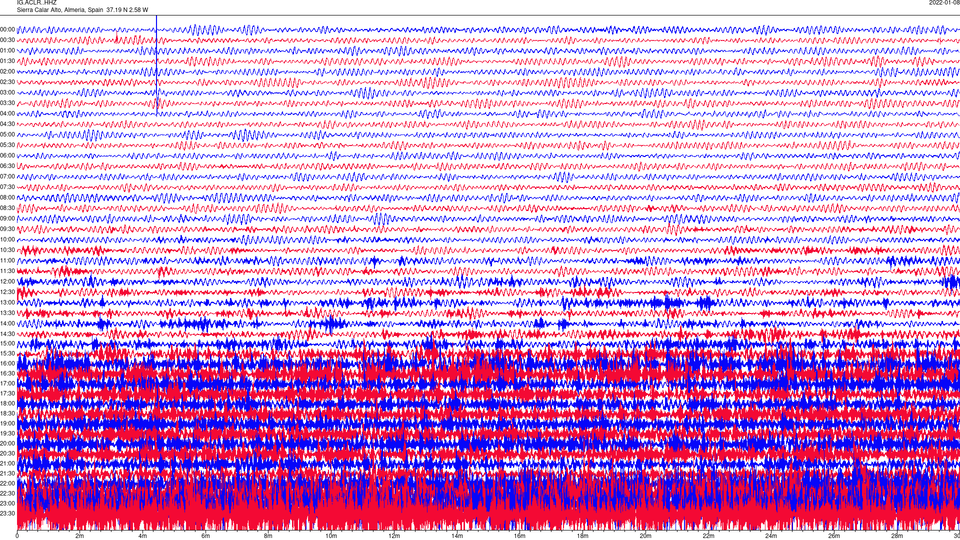This screenshot has width=960, height=540.
Task: Select the 23:30 trace time label
Action: 7,514
